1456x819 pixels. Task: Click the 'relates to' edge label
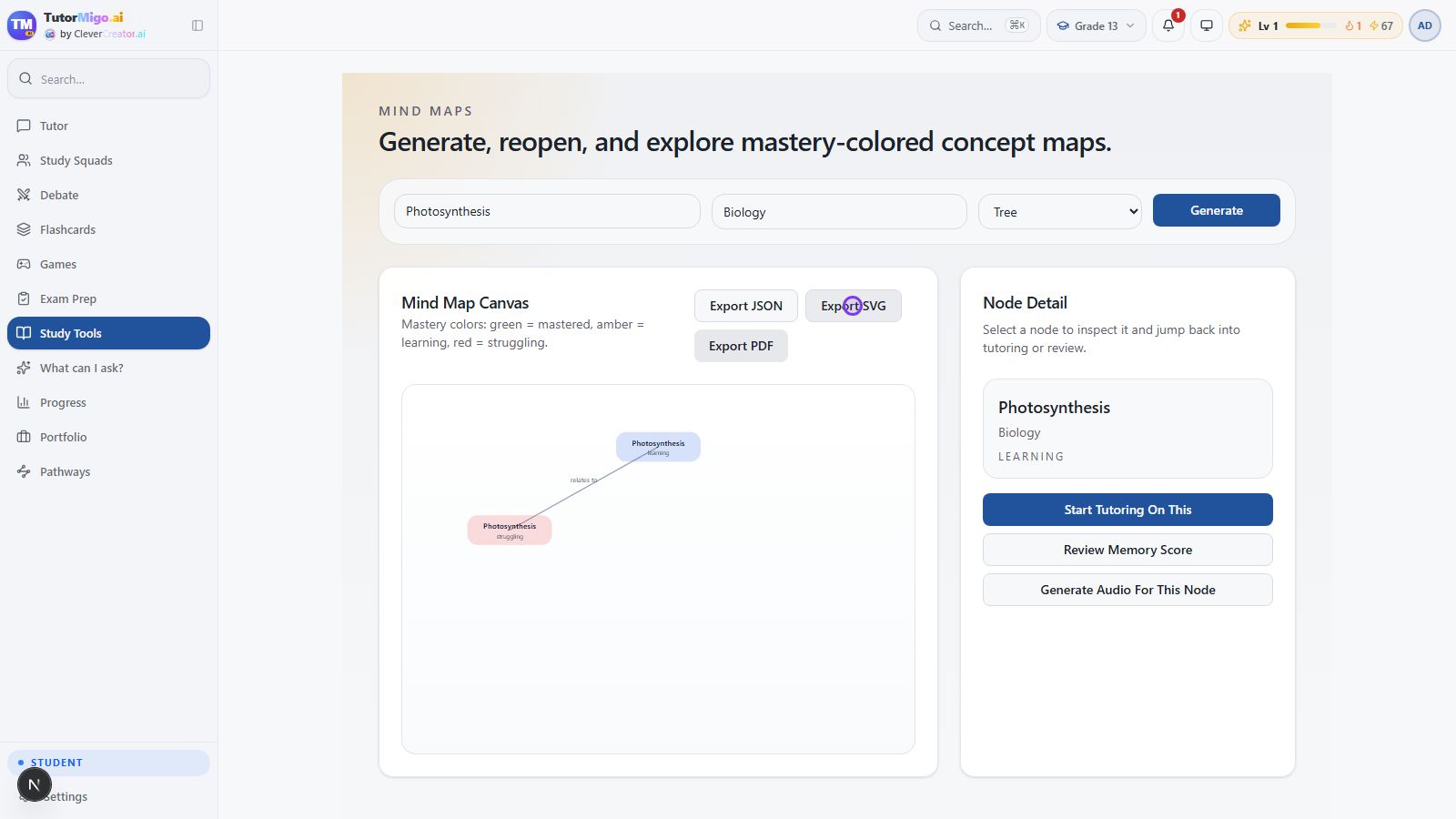[583, 480]
